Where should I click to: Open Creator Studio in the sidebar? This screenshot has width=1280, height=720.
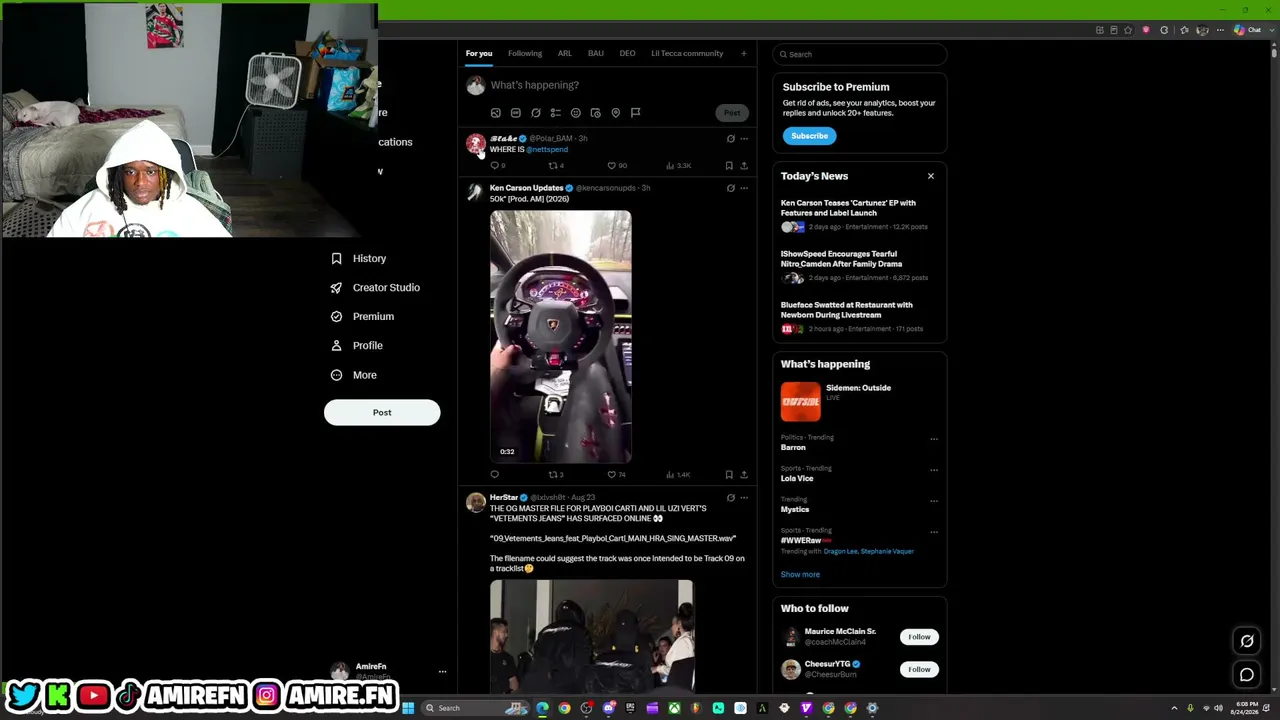[x=376, y=288]
